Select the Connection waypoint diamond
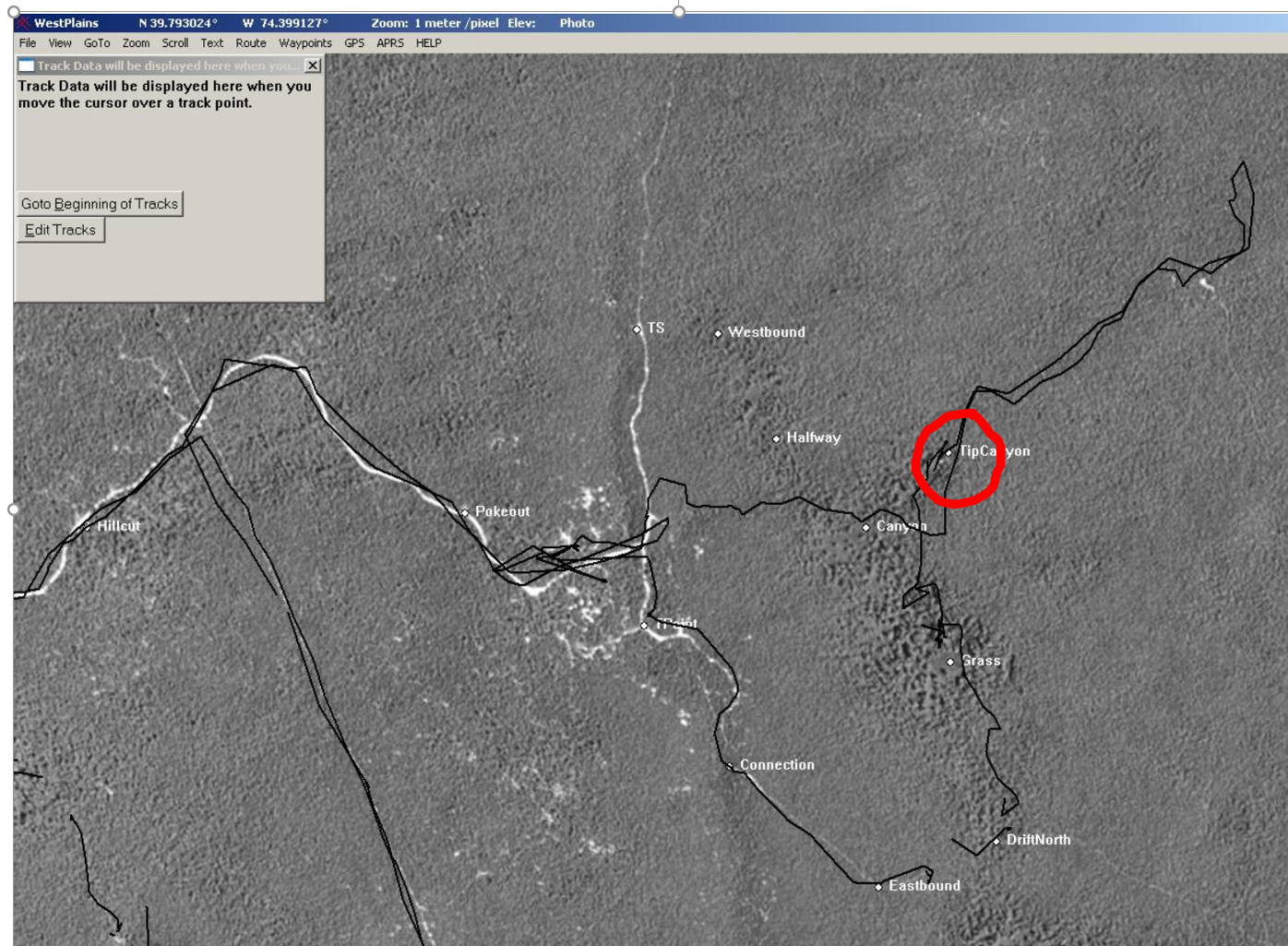The image size is (1288, 946). (x=730, y=766)
